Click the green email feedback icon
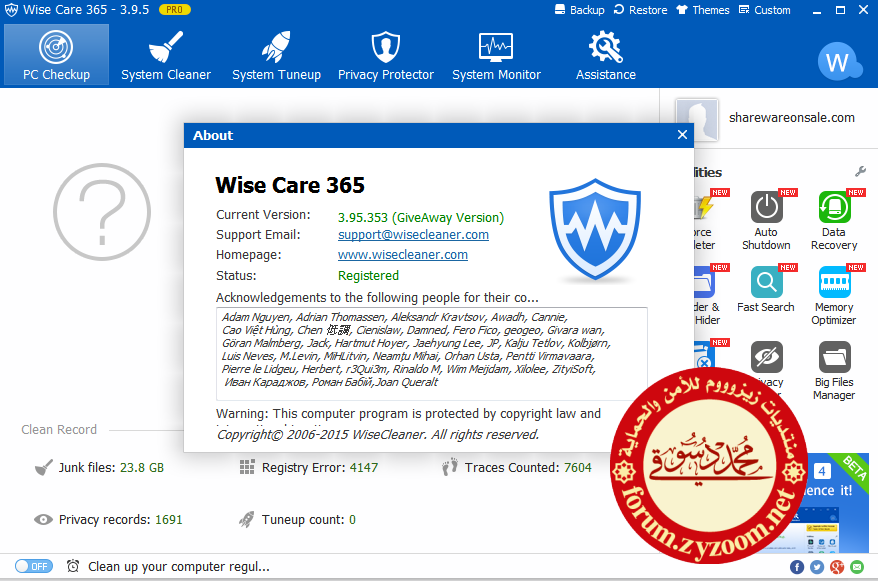This screenshot has width=878, height=581. pos(857,567)
